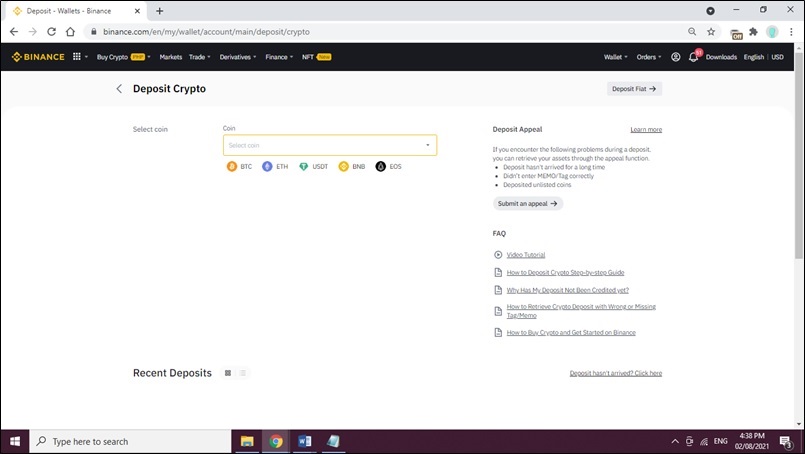The width and height of the screenshot is (805, 454).
Task: Click the ENG language indicator
Action: [x=720, y=441]
